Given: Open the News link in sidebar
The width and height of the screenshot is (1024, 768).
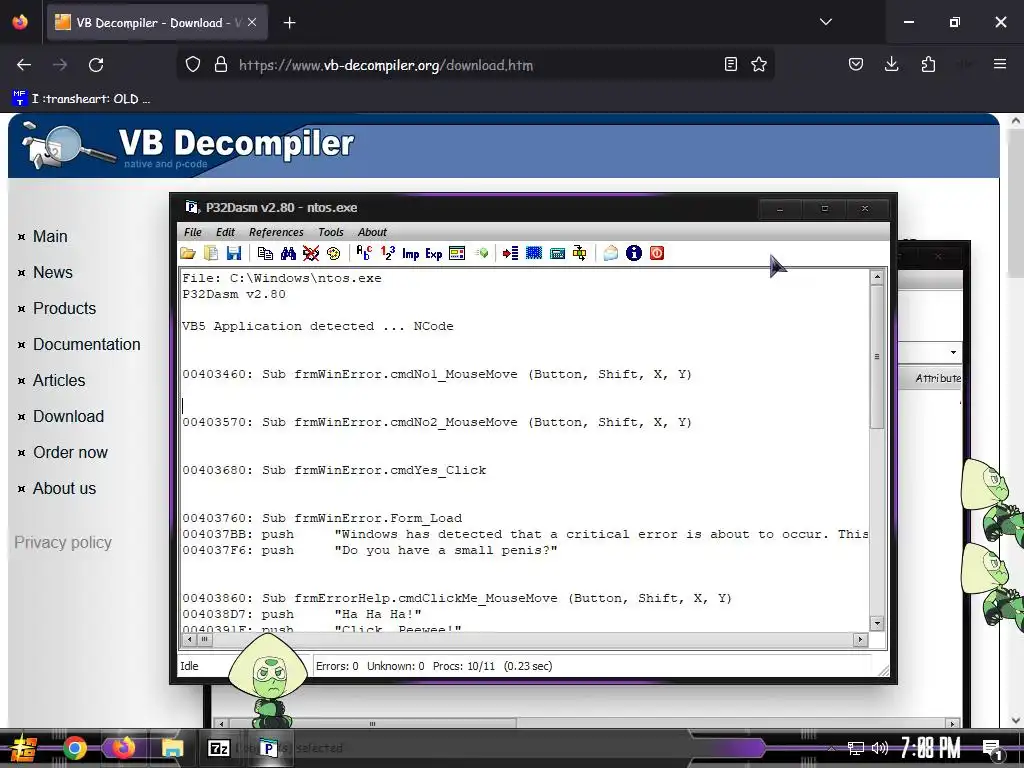Looking at the screenshot, I should [53, 272].
